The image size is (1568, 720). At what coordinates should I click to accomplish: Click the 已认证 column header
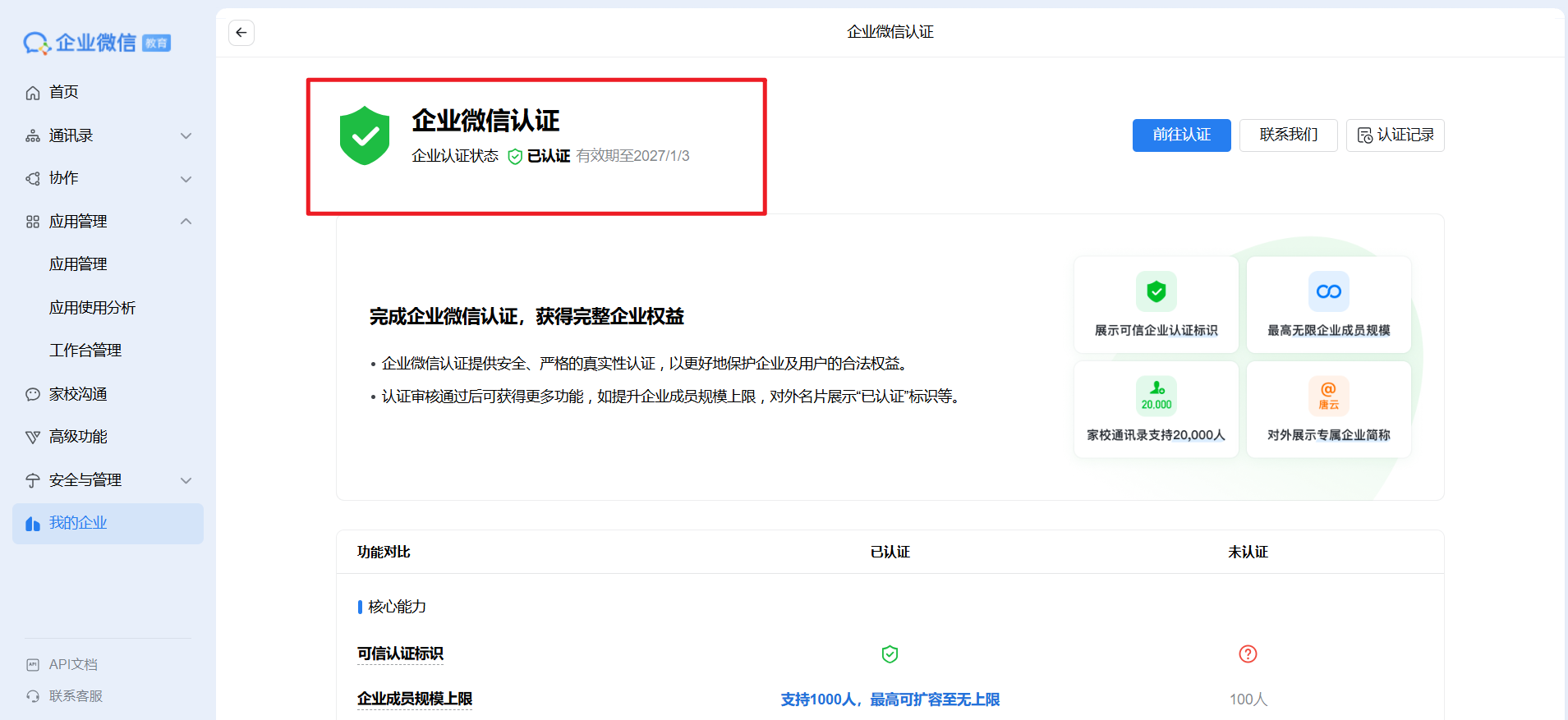click(x=890, y=553)
